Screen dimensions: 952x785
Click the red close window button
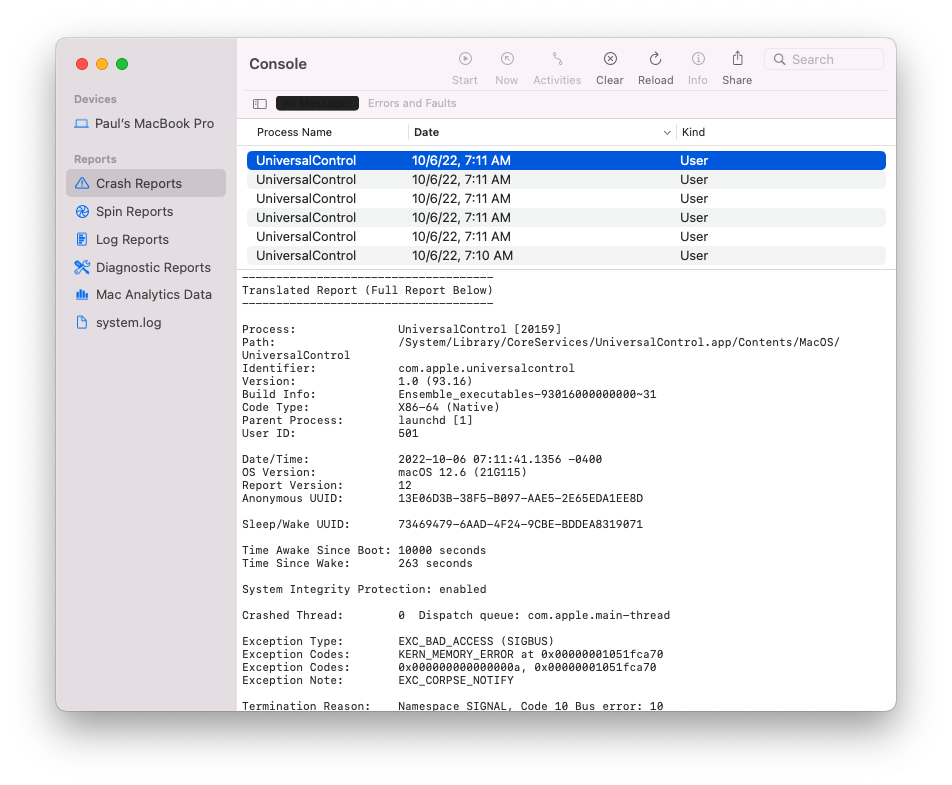(82, 64)
